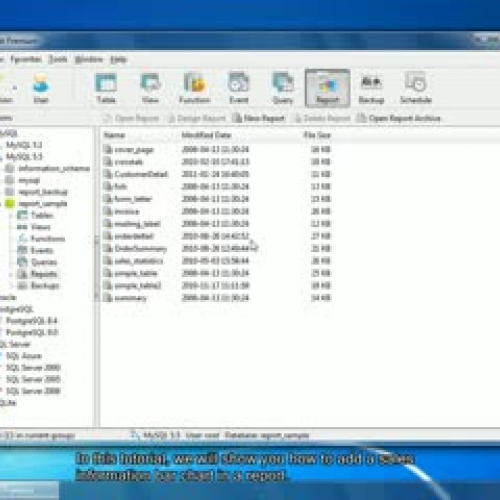
Task: Open the Tools menu
Action: click(x=58, y=60)
